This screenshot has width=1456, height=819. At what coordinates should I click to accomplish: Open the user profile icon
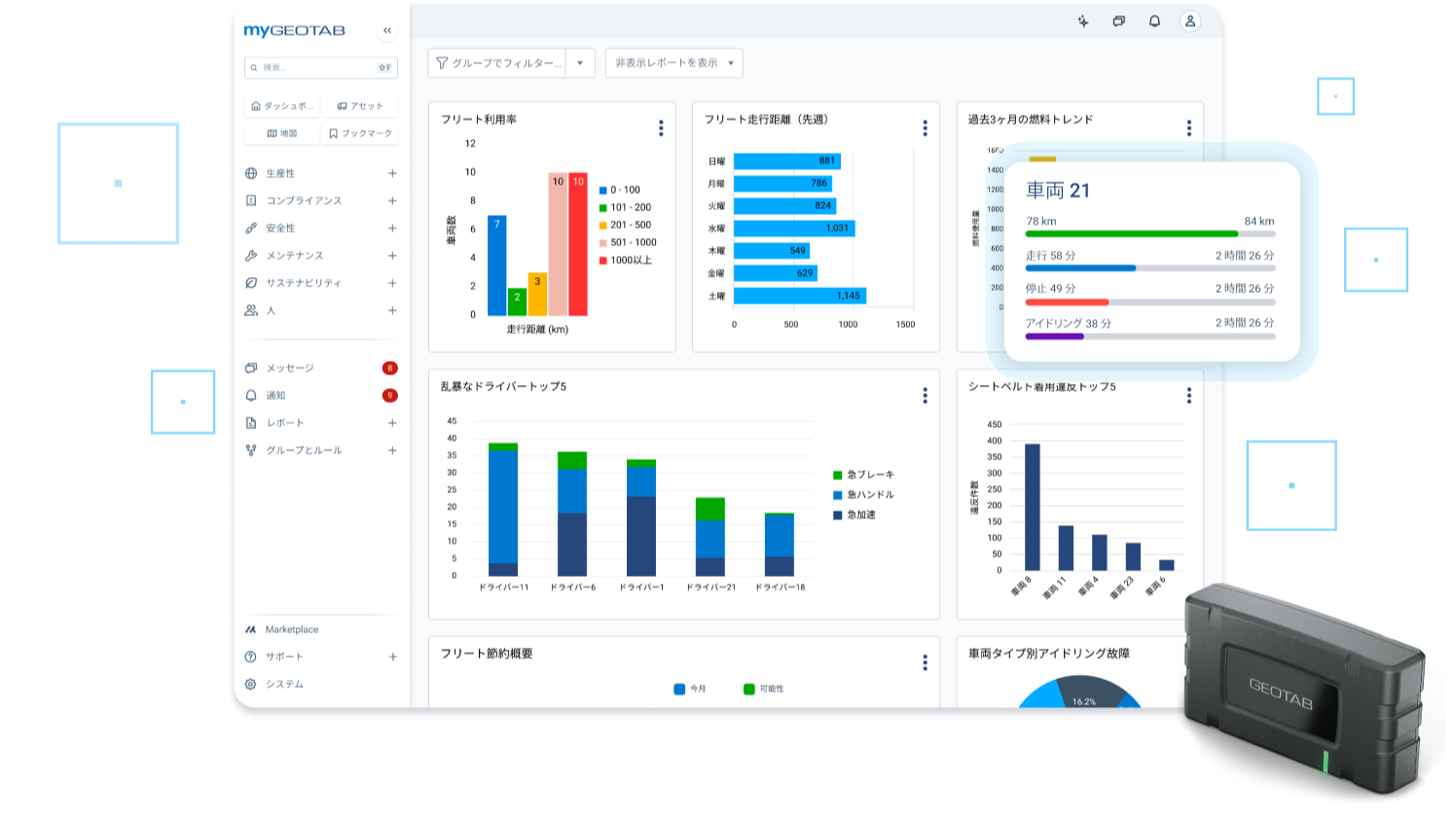tap(1189, 21)
